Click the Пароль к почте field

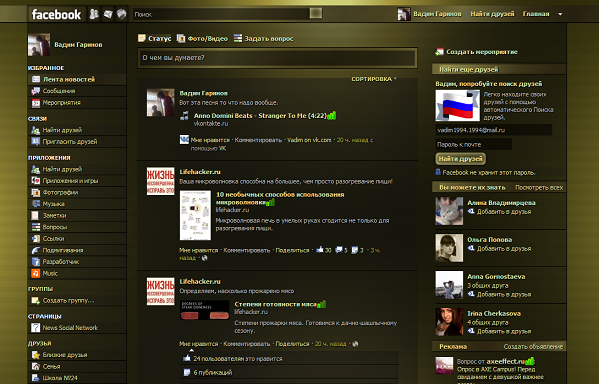474,144
